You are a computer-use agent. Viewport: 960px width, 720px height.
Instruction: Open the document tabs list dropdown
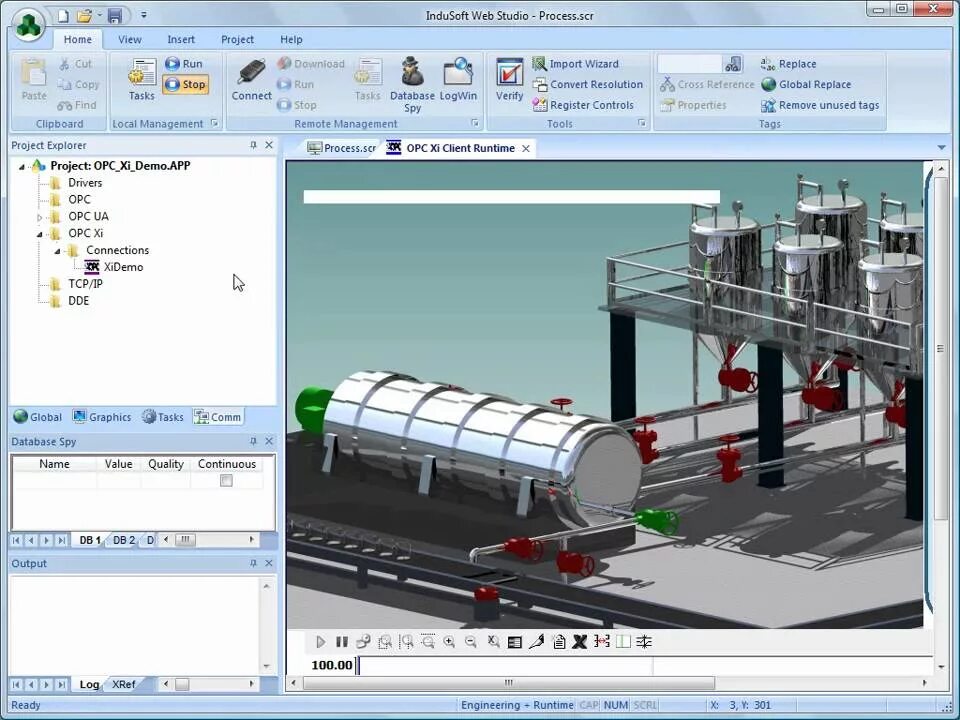pyautogui.click(x=942, y=148)
